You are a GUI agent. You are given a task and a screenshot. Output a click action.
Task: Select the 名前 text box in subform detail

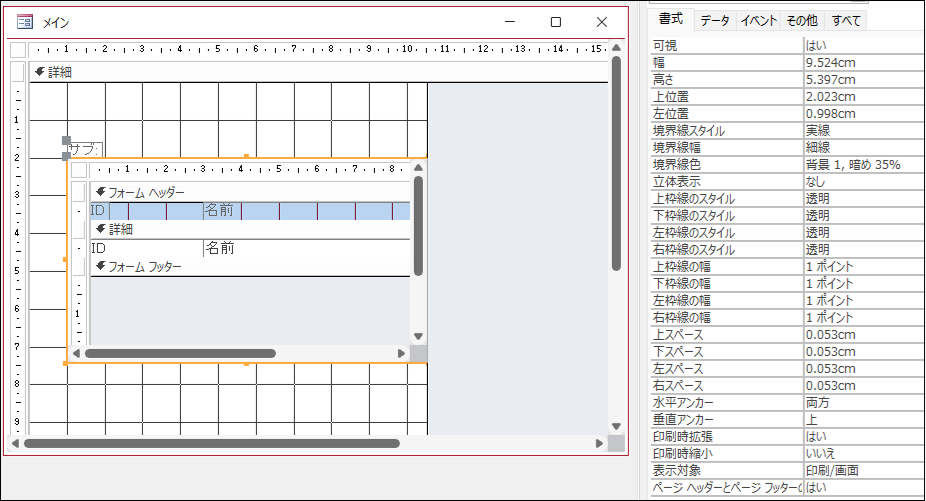(307, 248)
